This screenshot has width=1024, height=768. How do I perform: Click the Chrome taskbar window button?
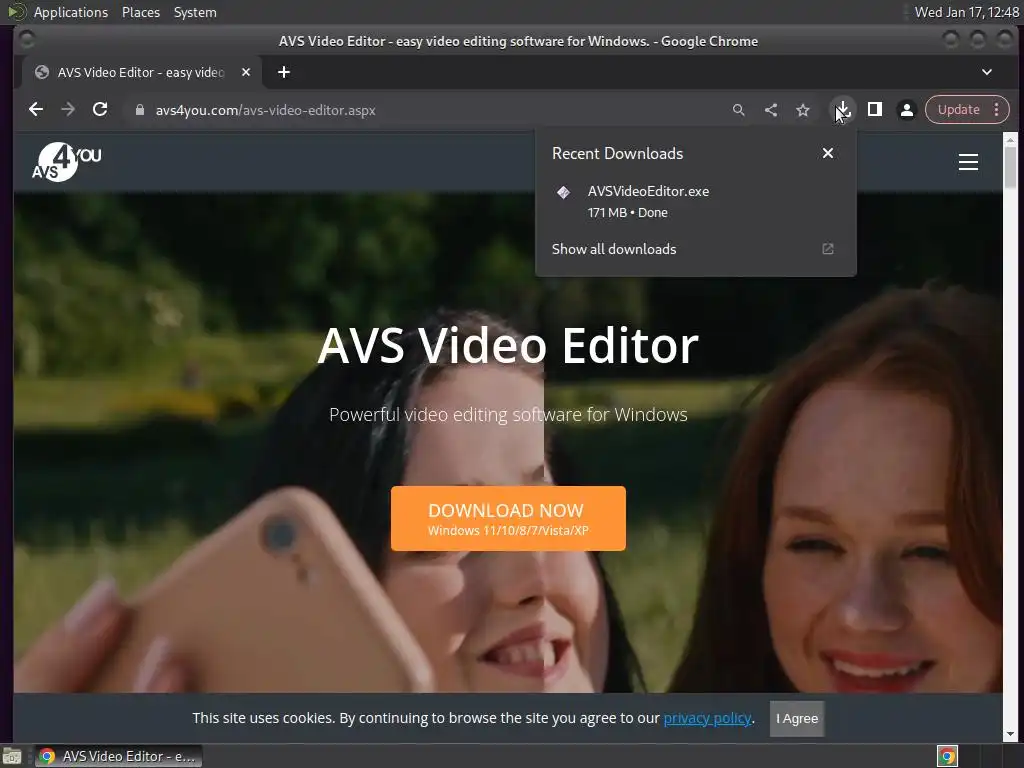pos(118,756)
